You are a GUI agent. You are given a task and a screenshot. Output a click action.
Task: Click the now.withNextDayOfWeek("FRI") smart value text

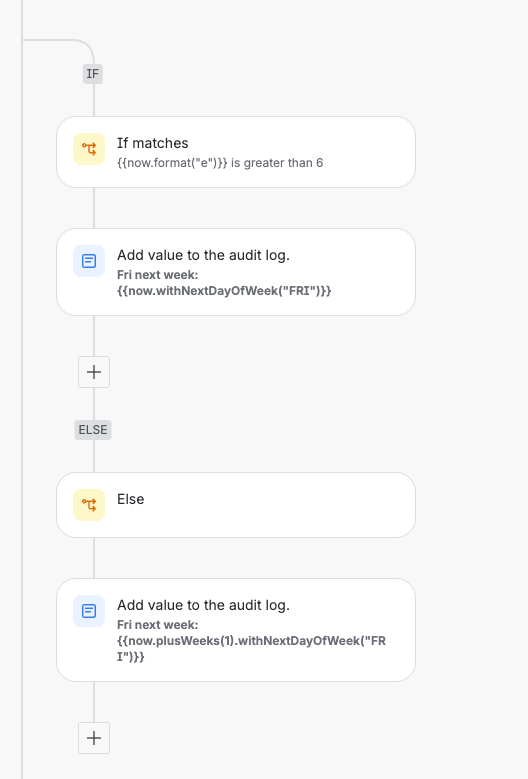pyautogui.click(x=224, y=291)
